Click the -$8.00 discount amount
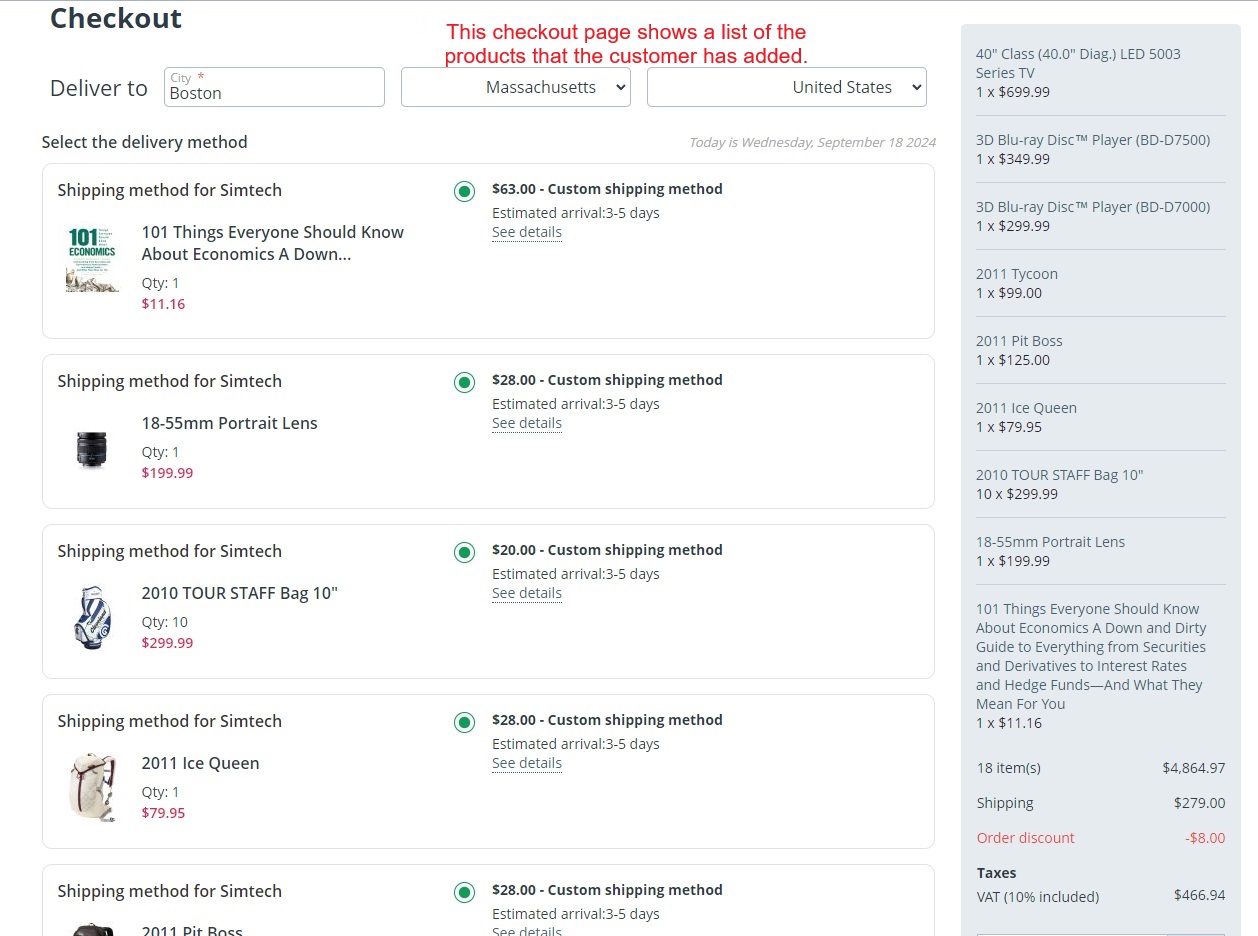The width and height of the screenshot is (1258, 936). pyautogui.click(x=1205, y=838)
